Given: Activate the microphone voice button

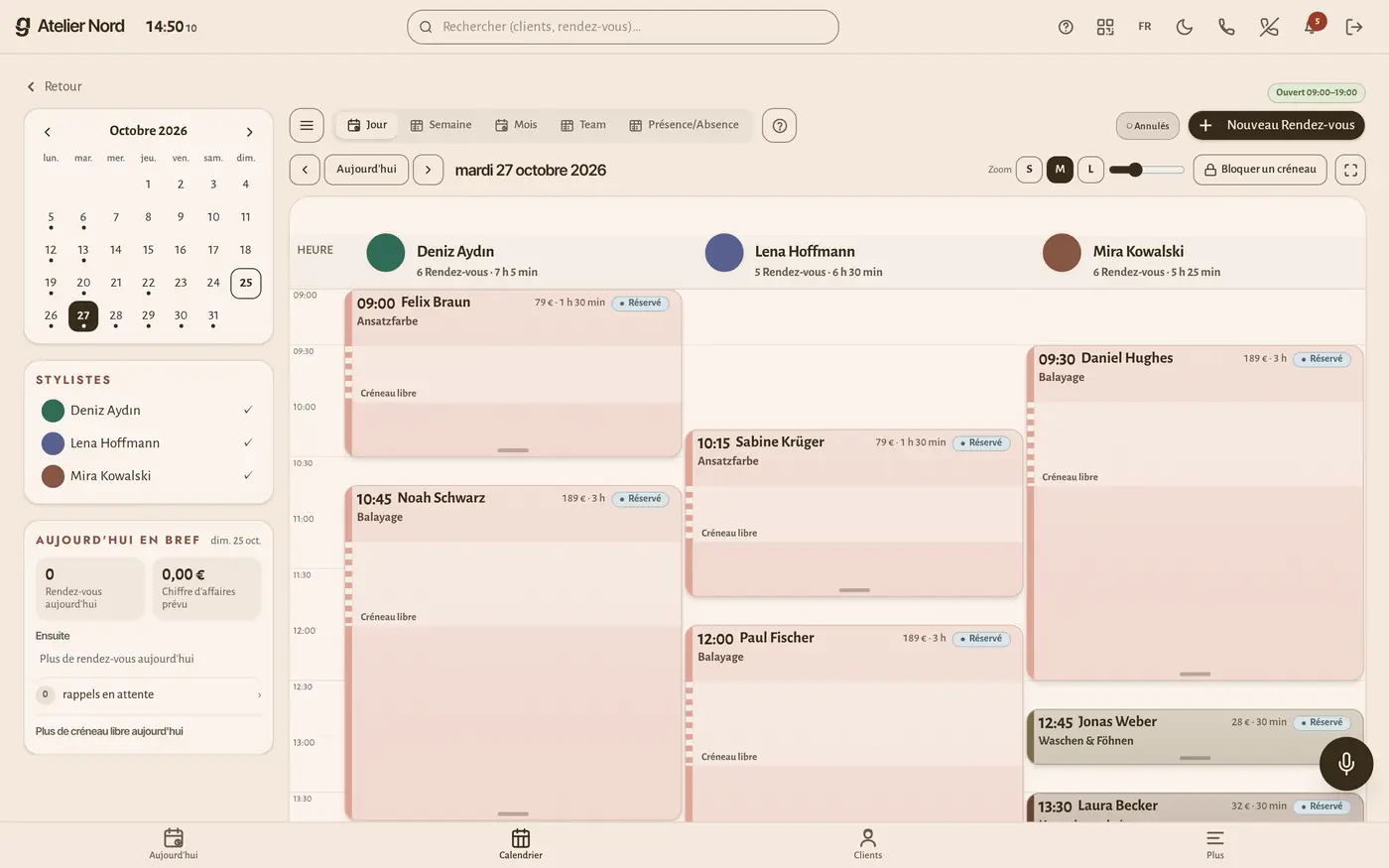Looking at the screenshot, I should [1346, 763].
